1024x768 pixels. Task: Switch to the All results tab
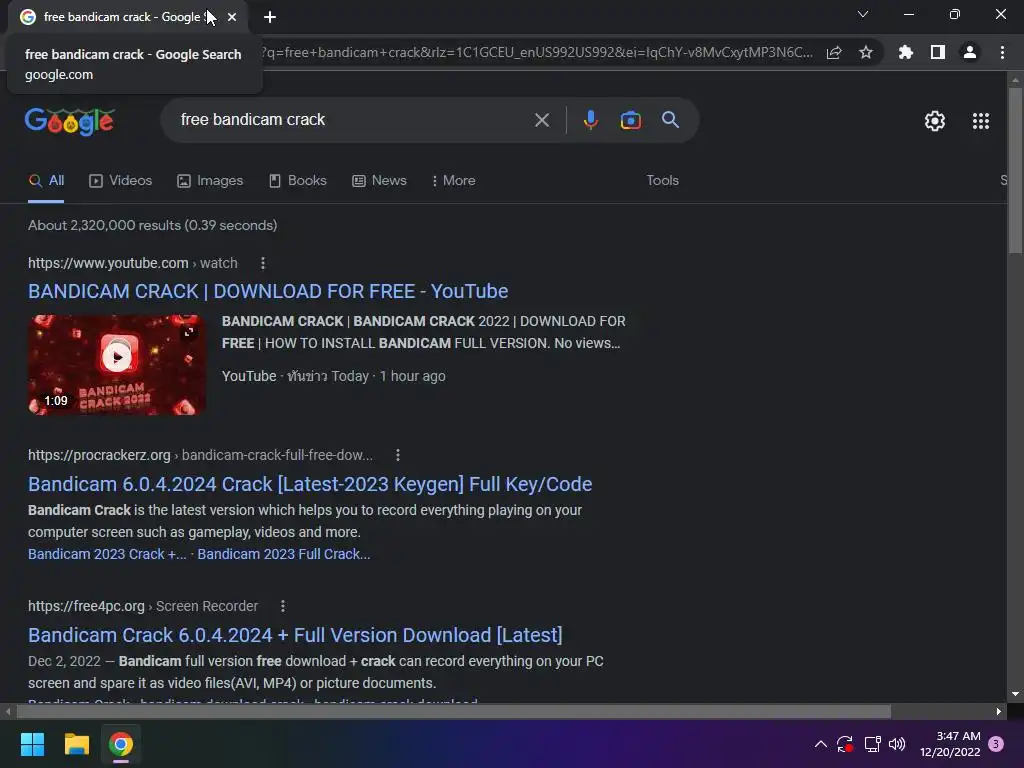(x=46, y=181)
